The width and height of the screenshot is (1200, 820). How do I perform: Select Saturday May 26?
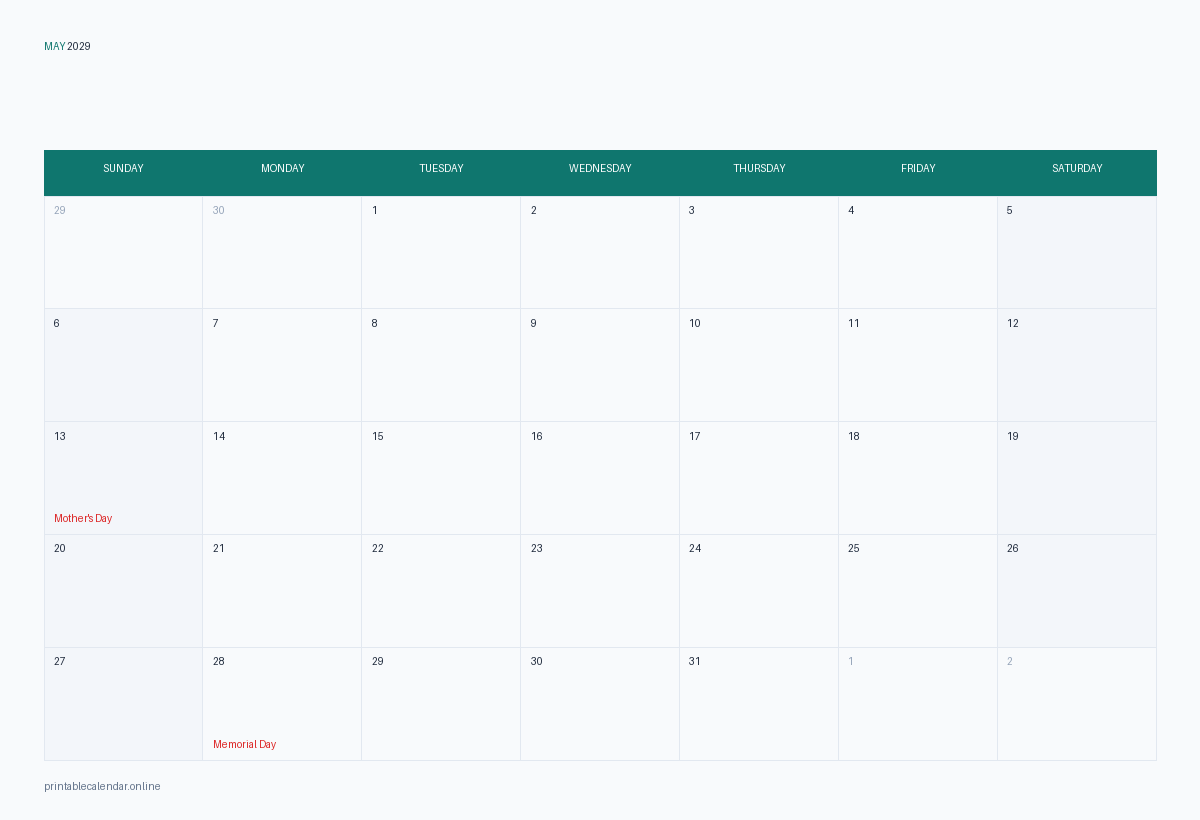point(1077,591)
